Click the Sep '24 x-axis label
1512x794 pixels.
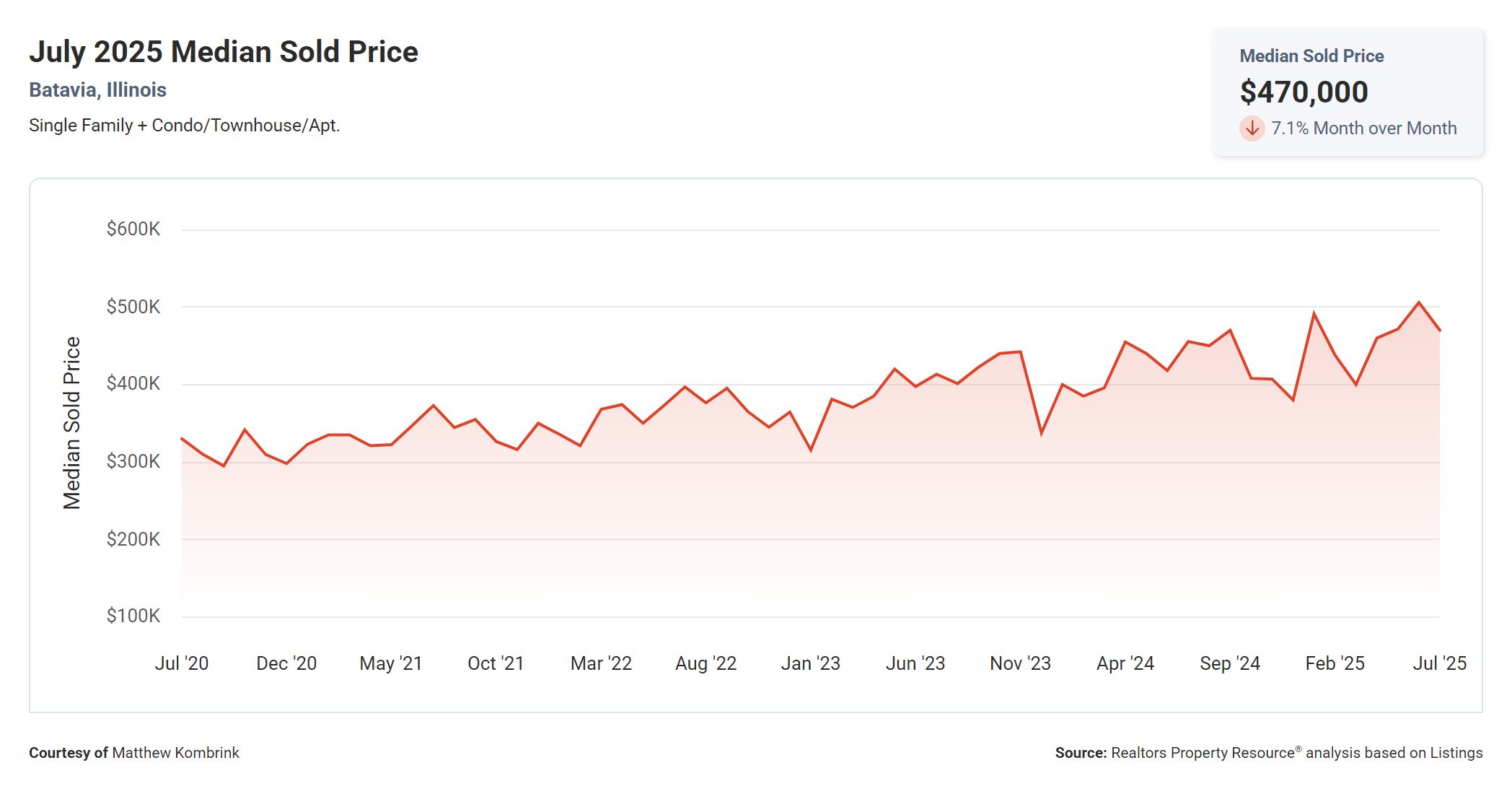click(x=1230, y=663)
